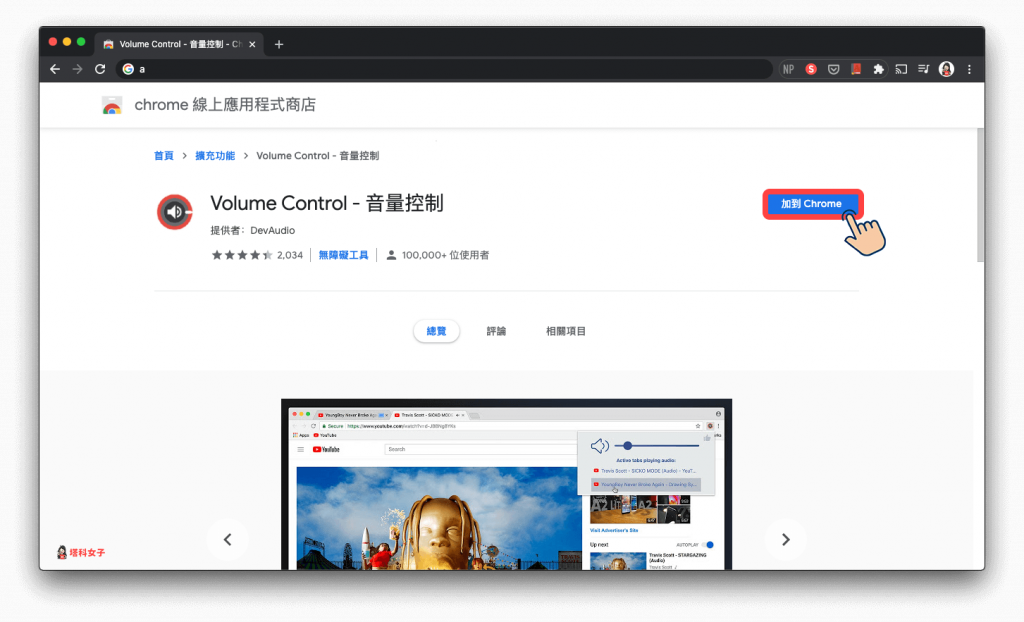
Task: Click the Google icon in the address bar
Action: pyautogui.click(x=128, y=69)
